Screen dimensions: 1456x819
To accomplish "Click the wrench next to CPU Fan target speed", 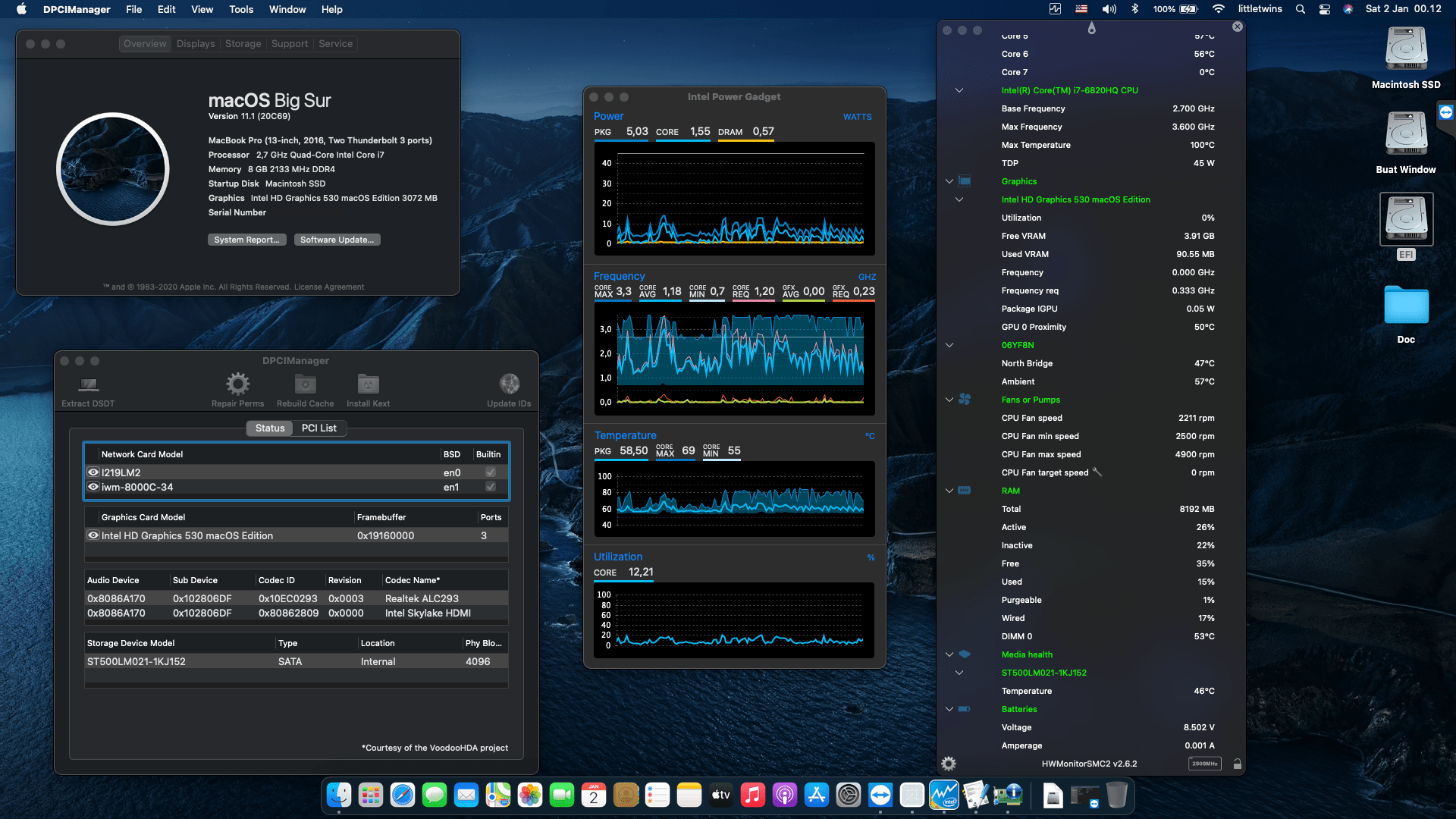I will click(1097, 472).
